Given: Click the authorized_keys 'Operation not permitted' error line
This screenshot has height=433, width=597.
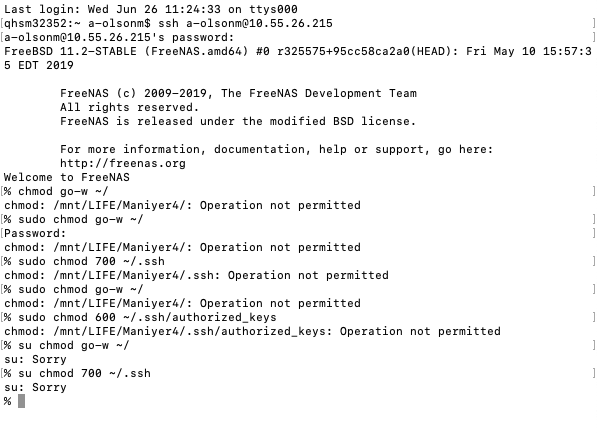Looking at the screenshot, I should [252, 331].
